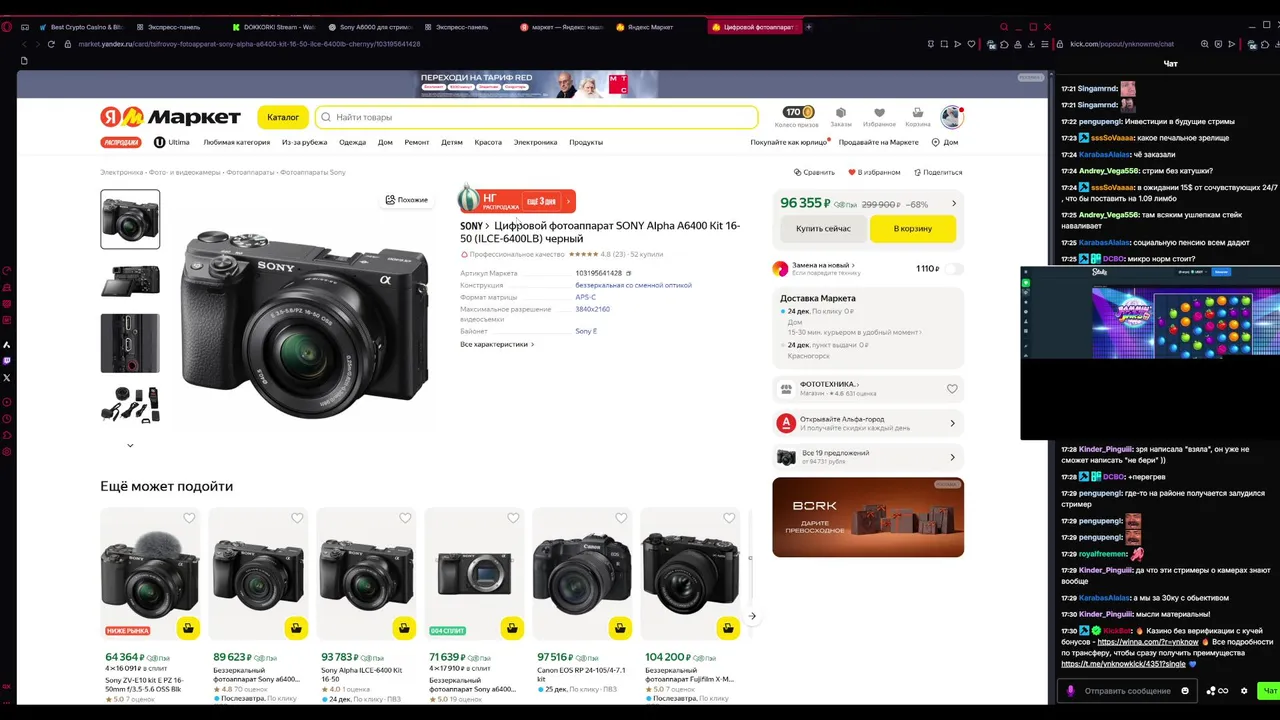
Task: Add 89 623 ₽ camera to cart
Action: 295,628
